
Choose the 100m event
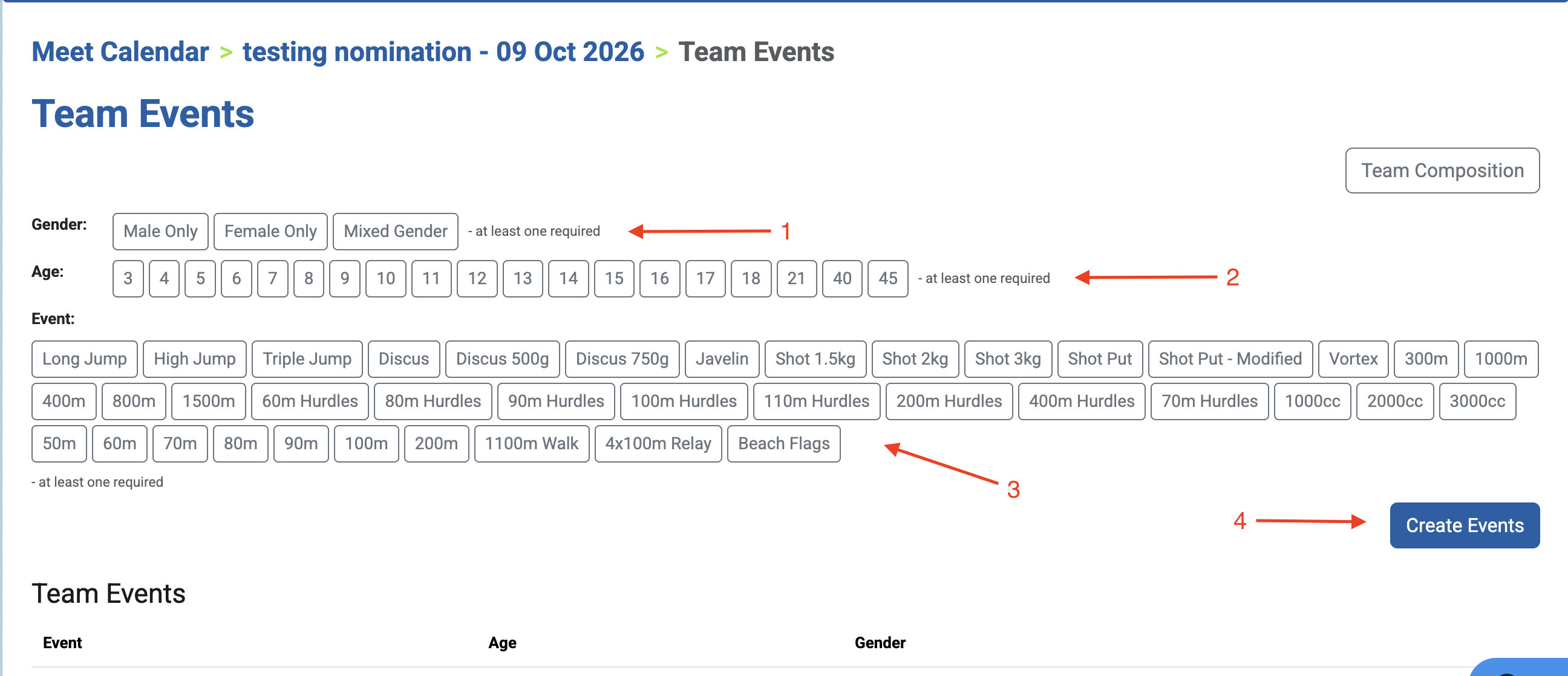click(366, 444)
